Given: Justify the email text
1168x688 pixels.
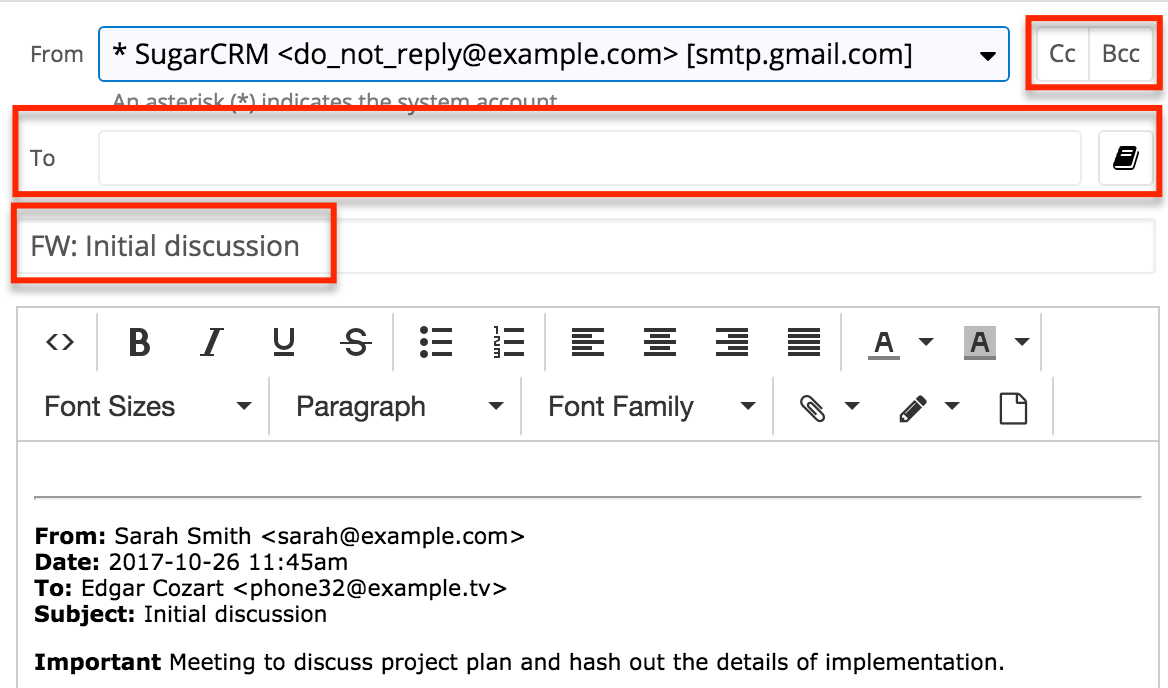Looking at the screenshot, I should (x=804, y=342).
